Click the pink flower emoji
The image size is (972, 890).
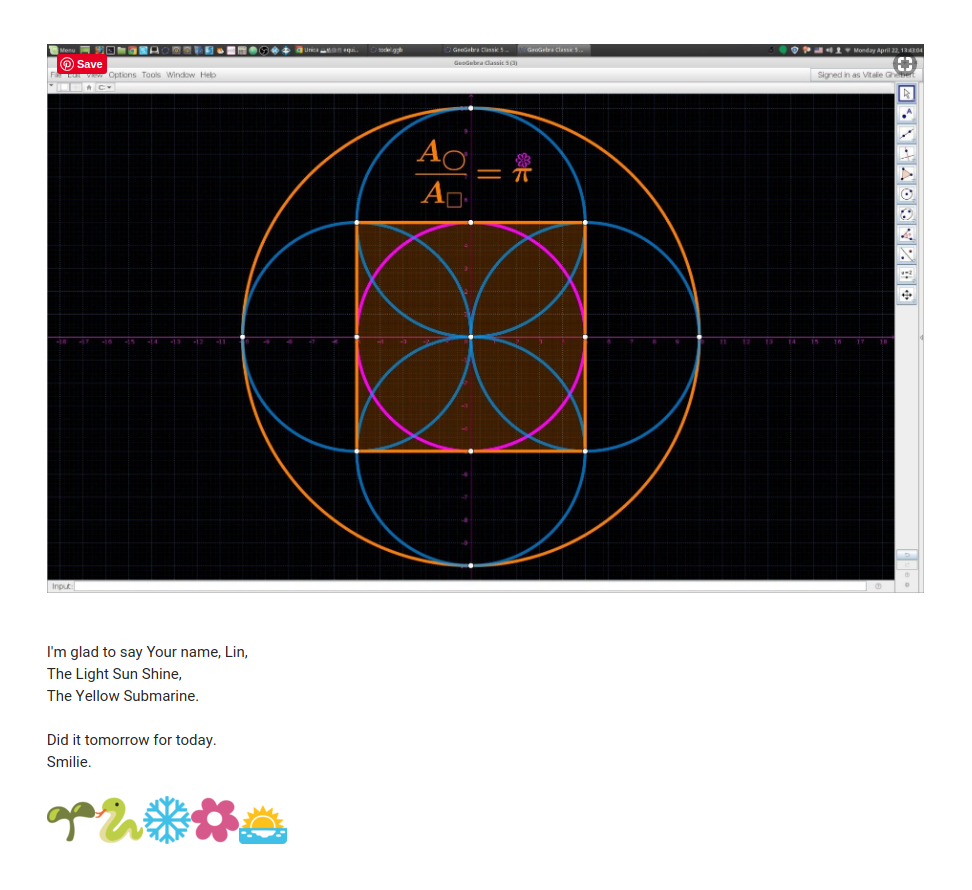[215, 820]
